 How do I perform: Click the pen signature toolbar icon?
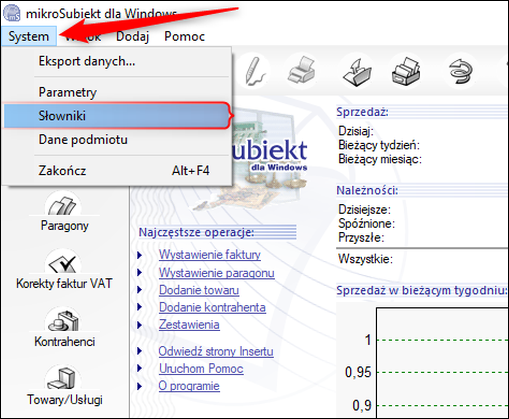click(x=255, y=71)
